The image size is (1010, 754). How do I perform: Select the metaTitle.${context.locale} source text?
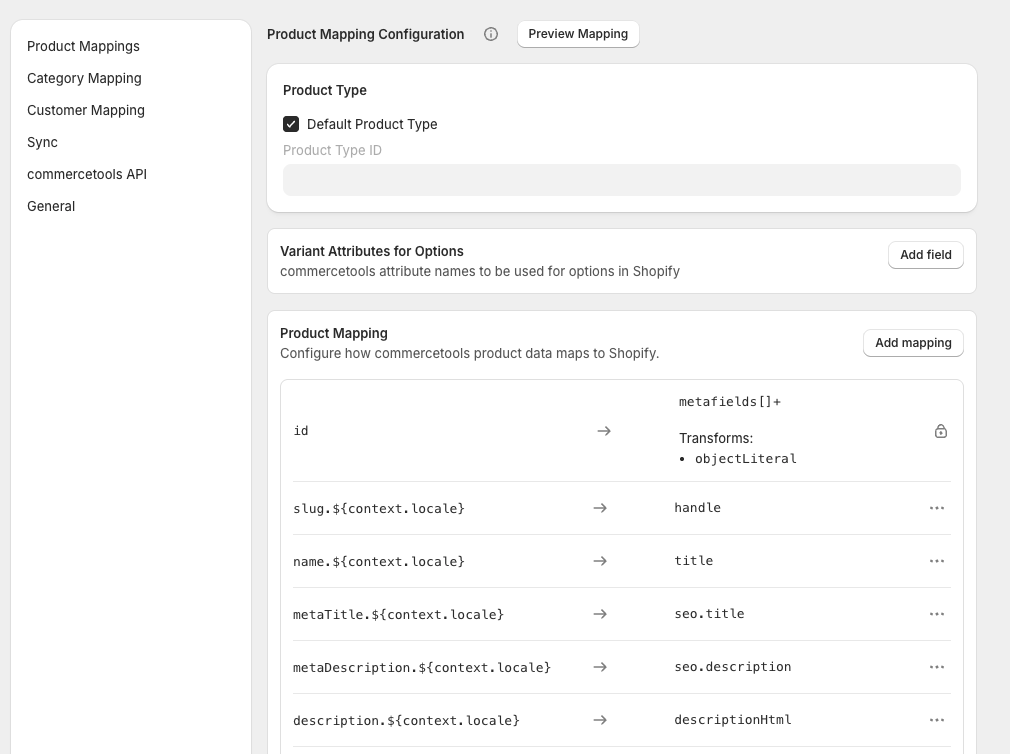click(x=398, y=614)
